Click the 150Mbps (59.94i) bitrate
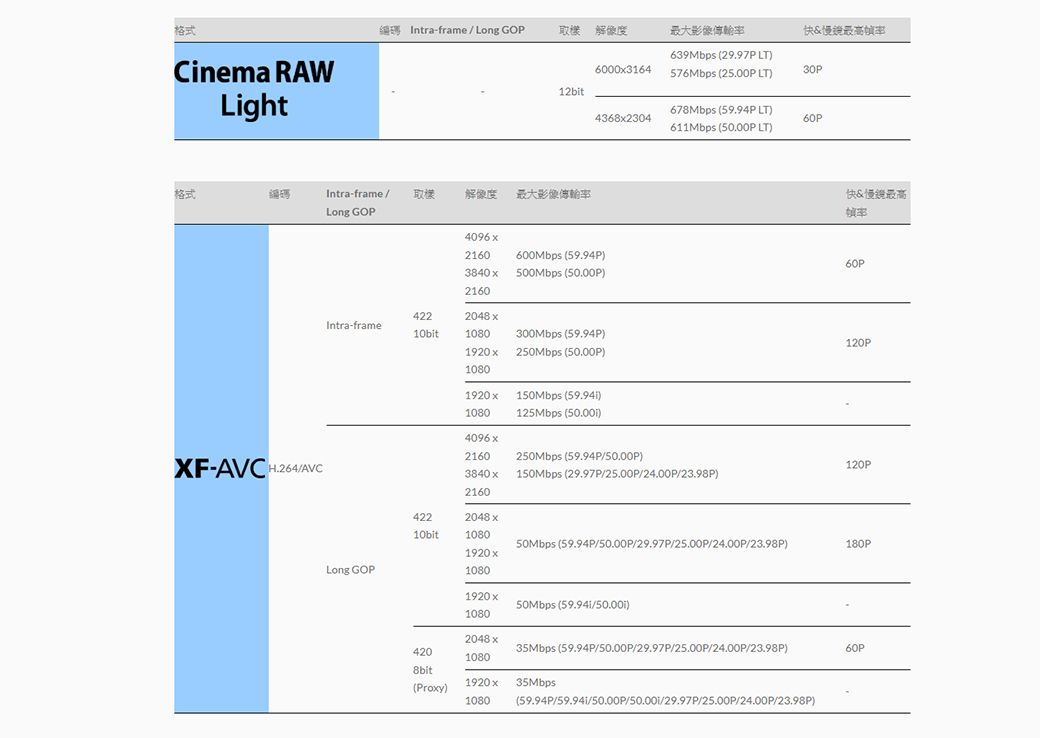This screenshot has width=1040, height=738. [x=558, y=395]
